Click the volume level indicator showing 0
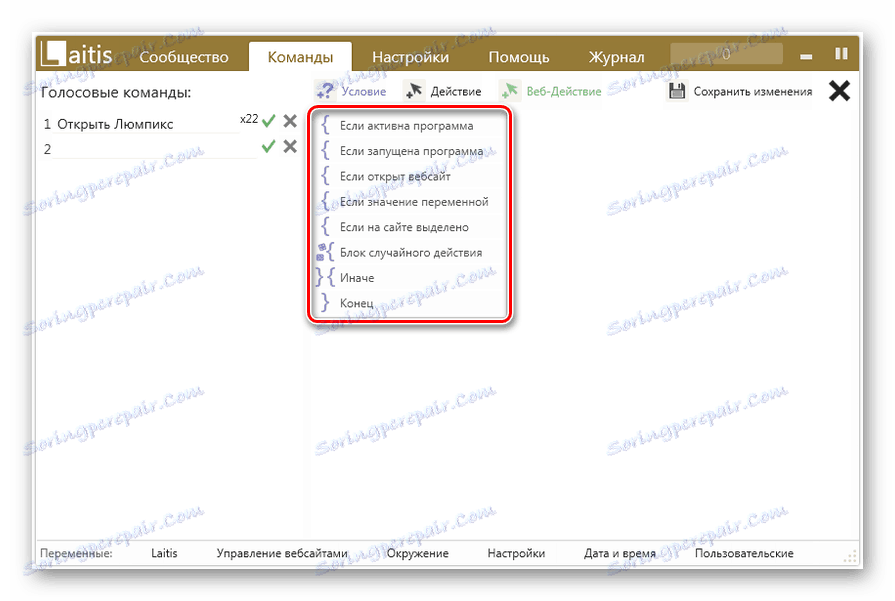The height and width of the screenshot is (601, 895). 726,54
